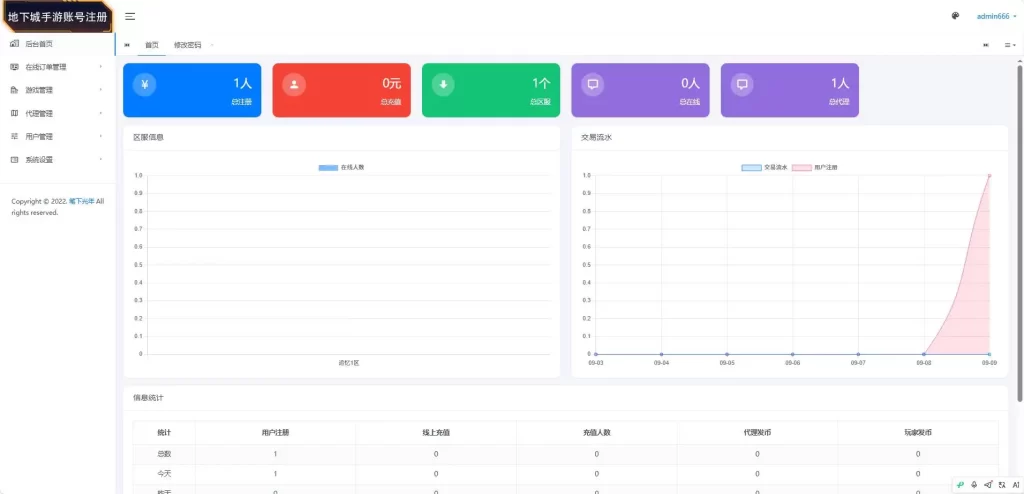This screenshot has width=1024, height=494.
Task: Close the 修改密码 tab
Action: click(212, 45)
